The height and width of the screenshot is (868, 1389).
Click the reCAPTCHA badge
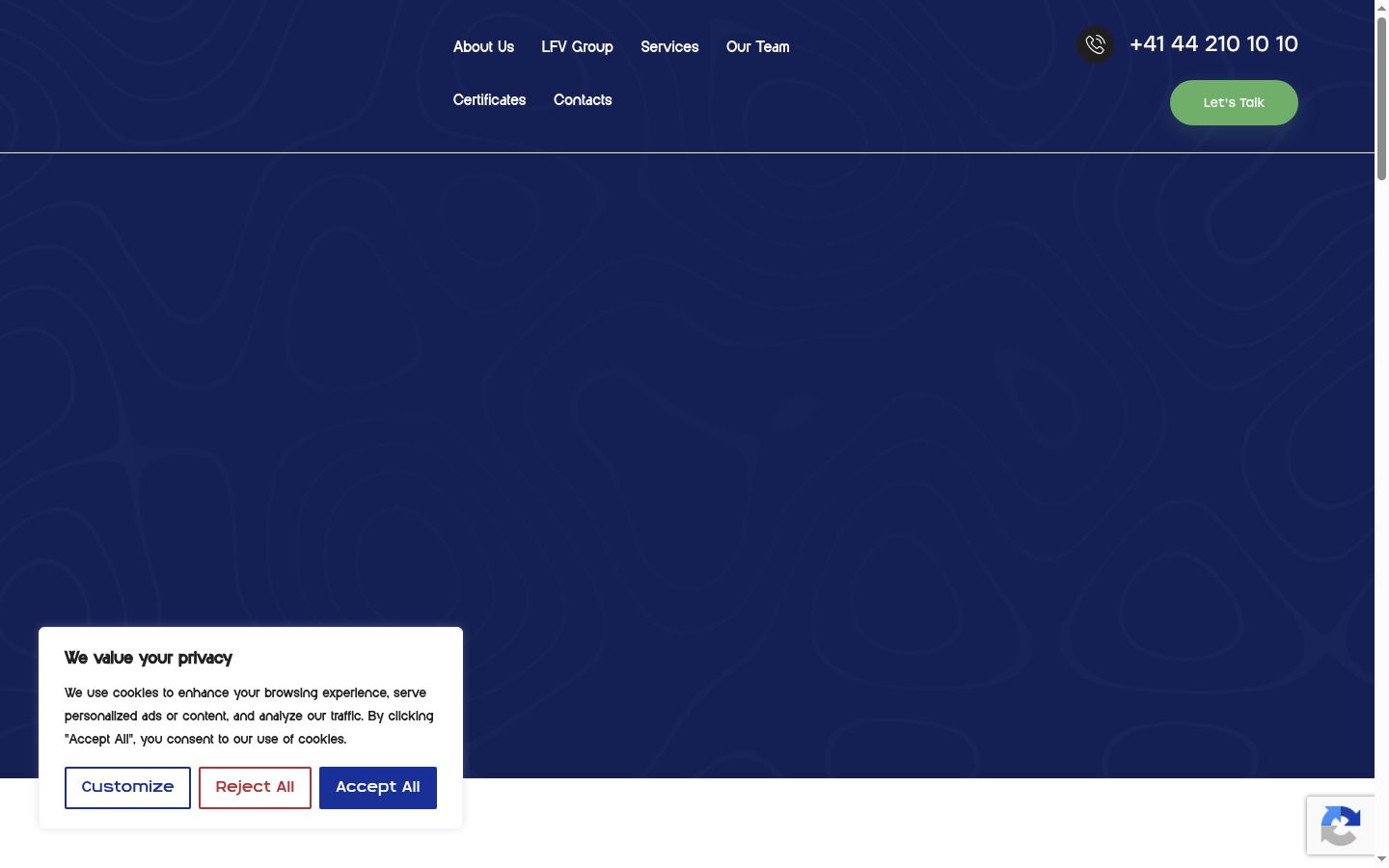[x=1341, y=825]
